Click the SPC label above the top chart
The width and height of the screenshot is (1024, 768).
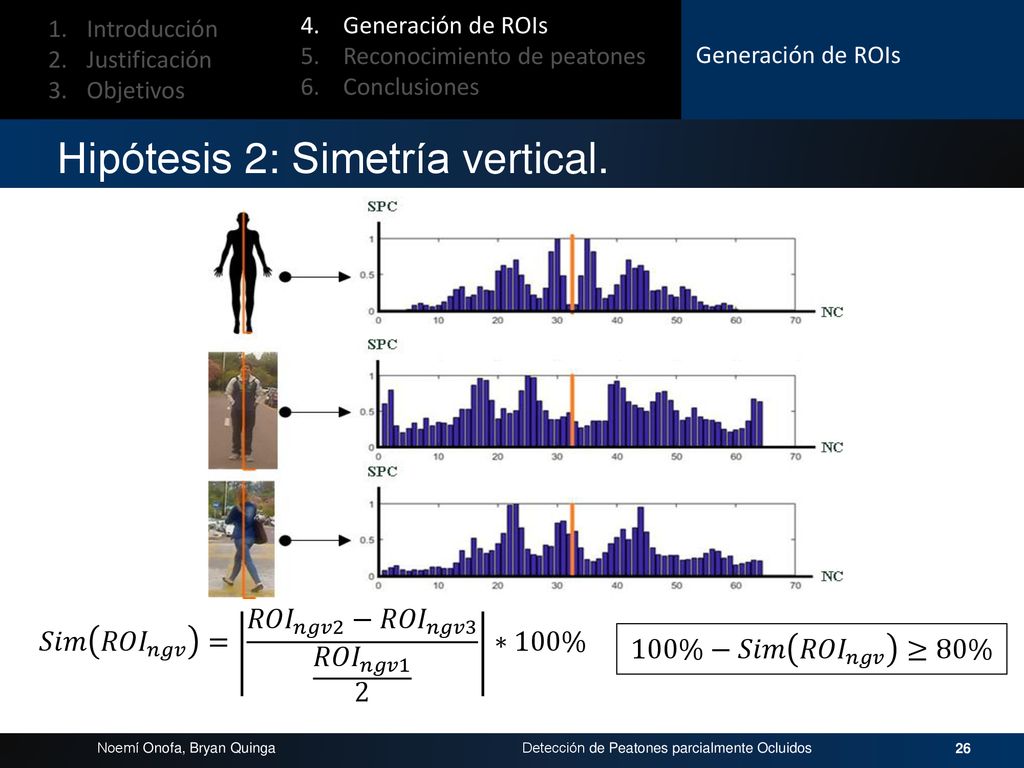382,206
